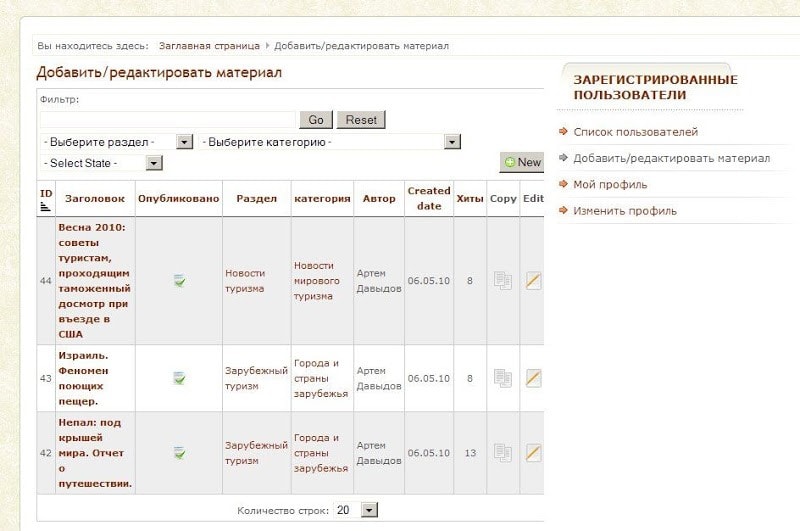The width and height of the screenshot is (800, 531).
Task: Edit article 42 with the pencil icon
Action: 533,452
